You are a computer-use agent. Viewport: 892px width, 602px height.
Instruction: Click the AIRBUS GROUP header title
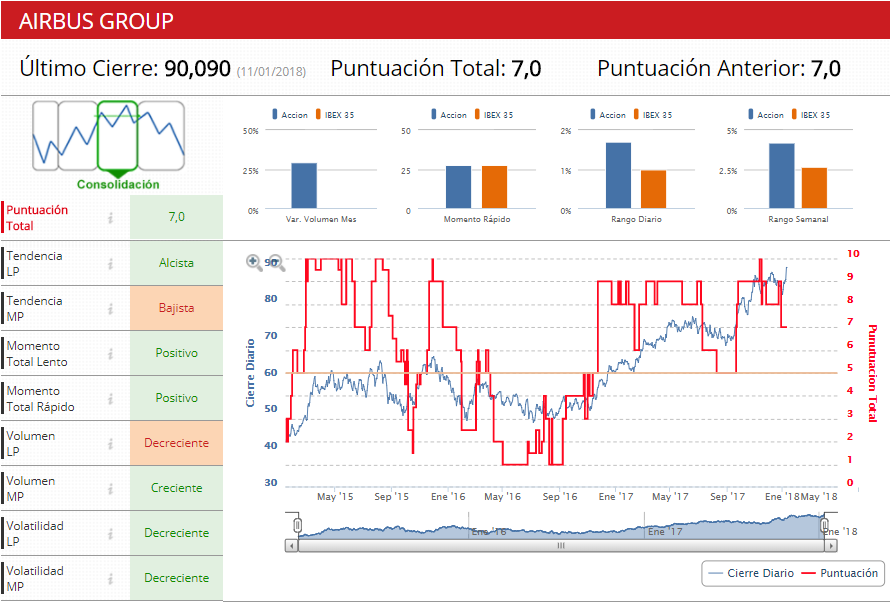coord(96,21)
